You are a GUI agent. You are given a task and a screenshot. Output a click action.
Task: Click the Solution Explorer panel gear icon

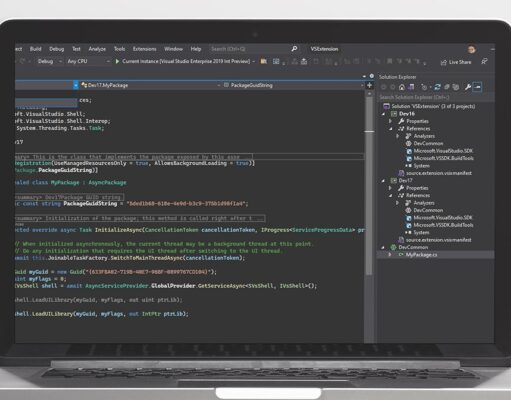click(372, 76)
